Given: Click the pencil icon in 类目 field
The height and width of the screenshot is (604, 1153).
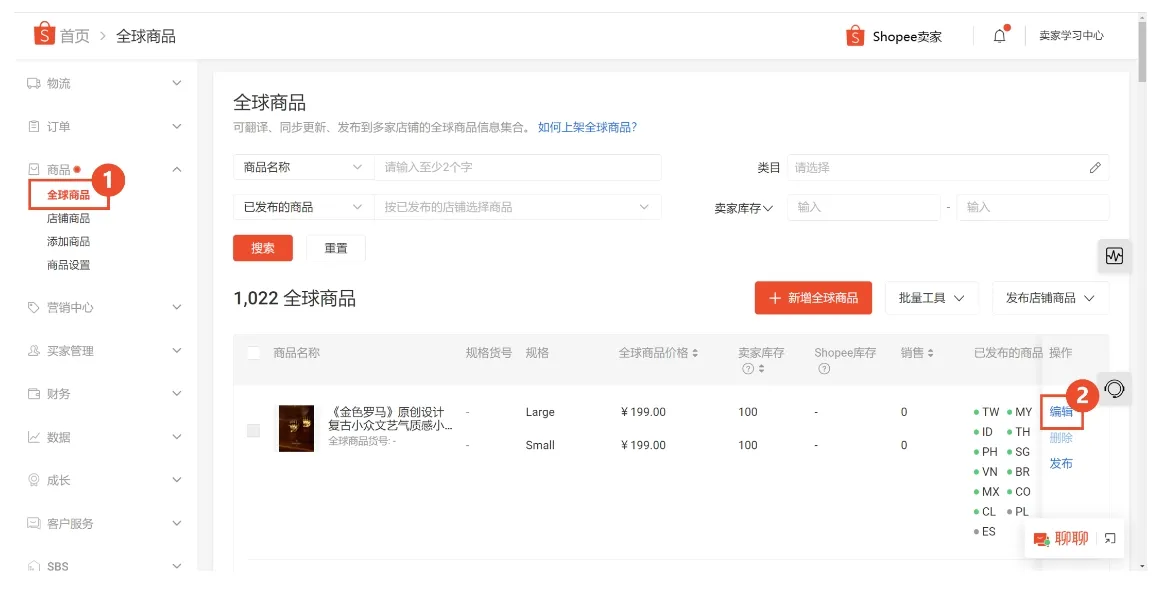Looking at the screenshot, I should pyautogui.click(x=1097, y=167).
